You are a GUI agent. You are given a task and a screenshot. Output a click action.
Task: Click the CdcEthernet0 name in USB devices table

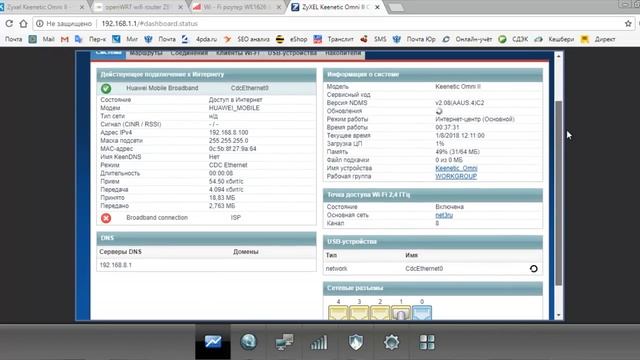(424, 269)
